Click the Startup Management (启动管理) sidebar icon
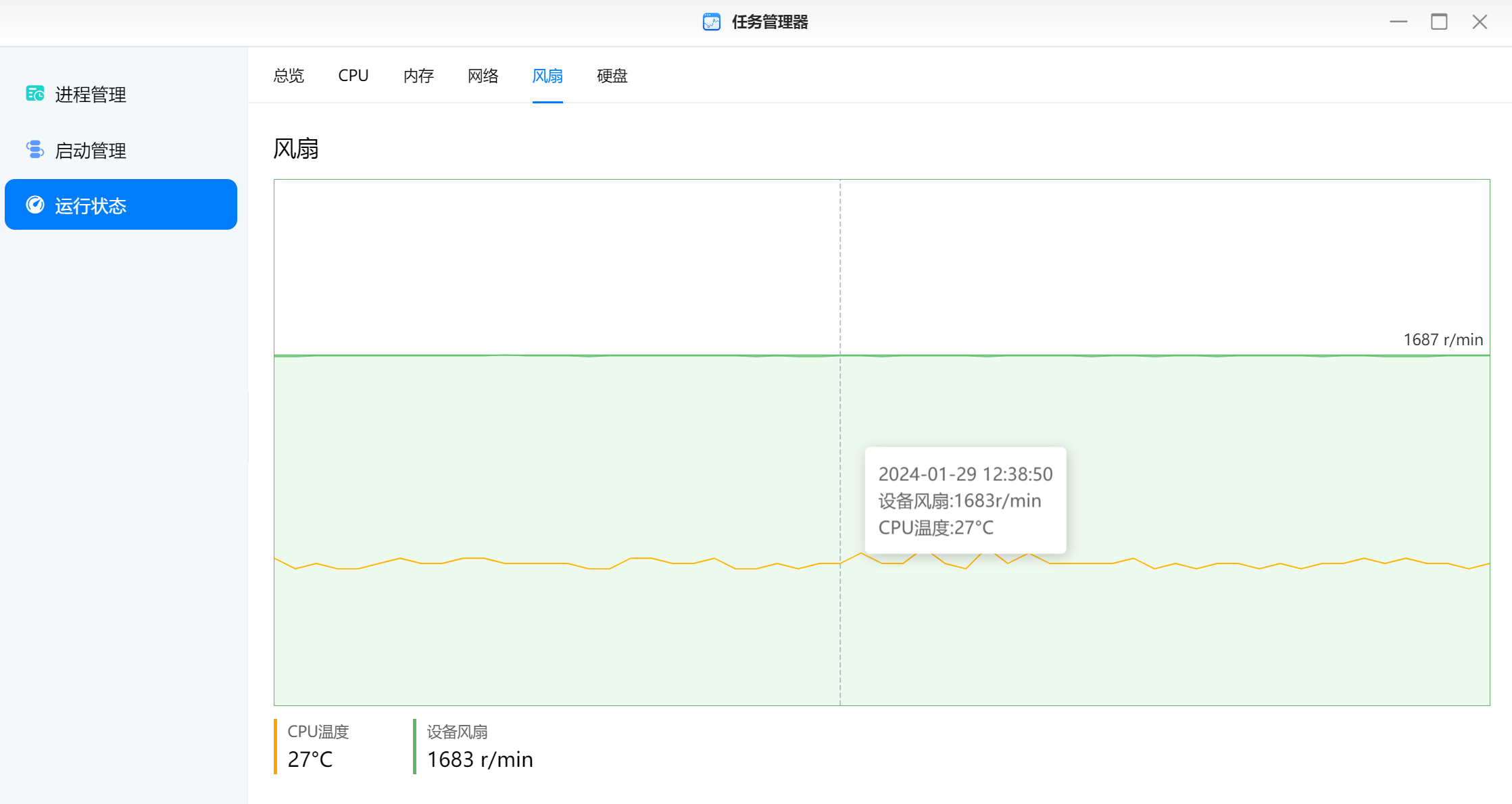The height and width of the screenshot is (804, 1512). [35, 150]
